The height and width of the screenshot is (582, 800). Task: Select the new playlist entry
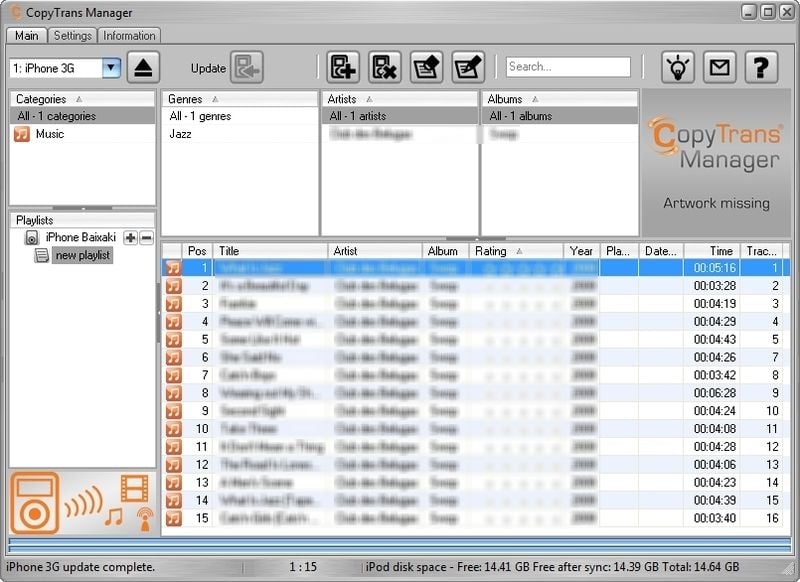[x=83, y=255]
